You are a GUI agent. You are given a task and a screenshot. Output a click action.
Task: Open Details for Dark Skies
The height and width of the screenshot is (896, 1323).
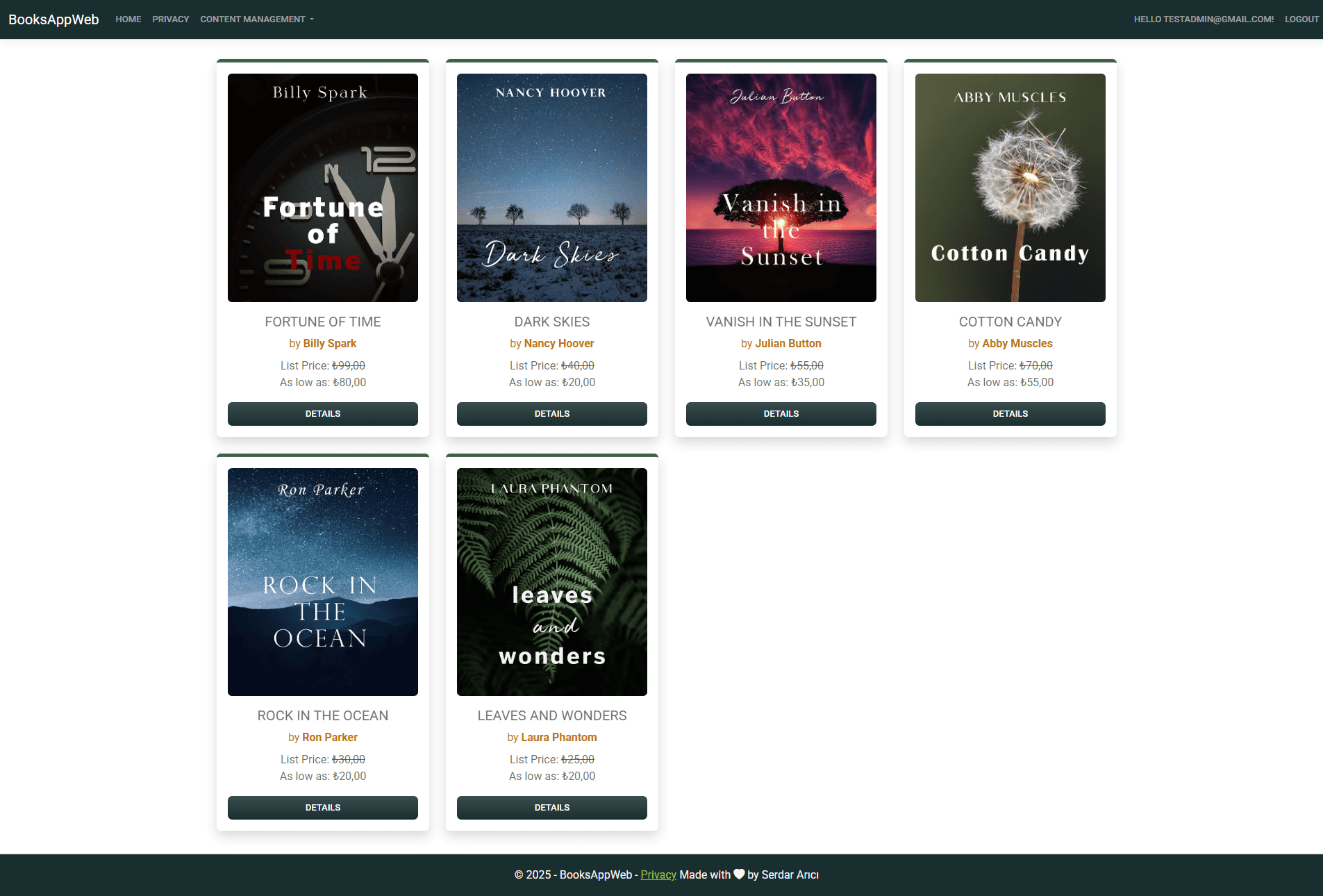(x=552, y=414)
